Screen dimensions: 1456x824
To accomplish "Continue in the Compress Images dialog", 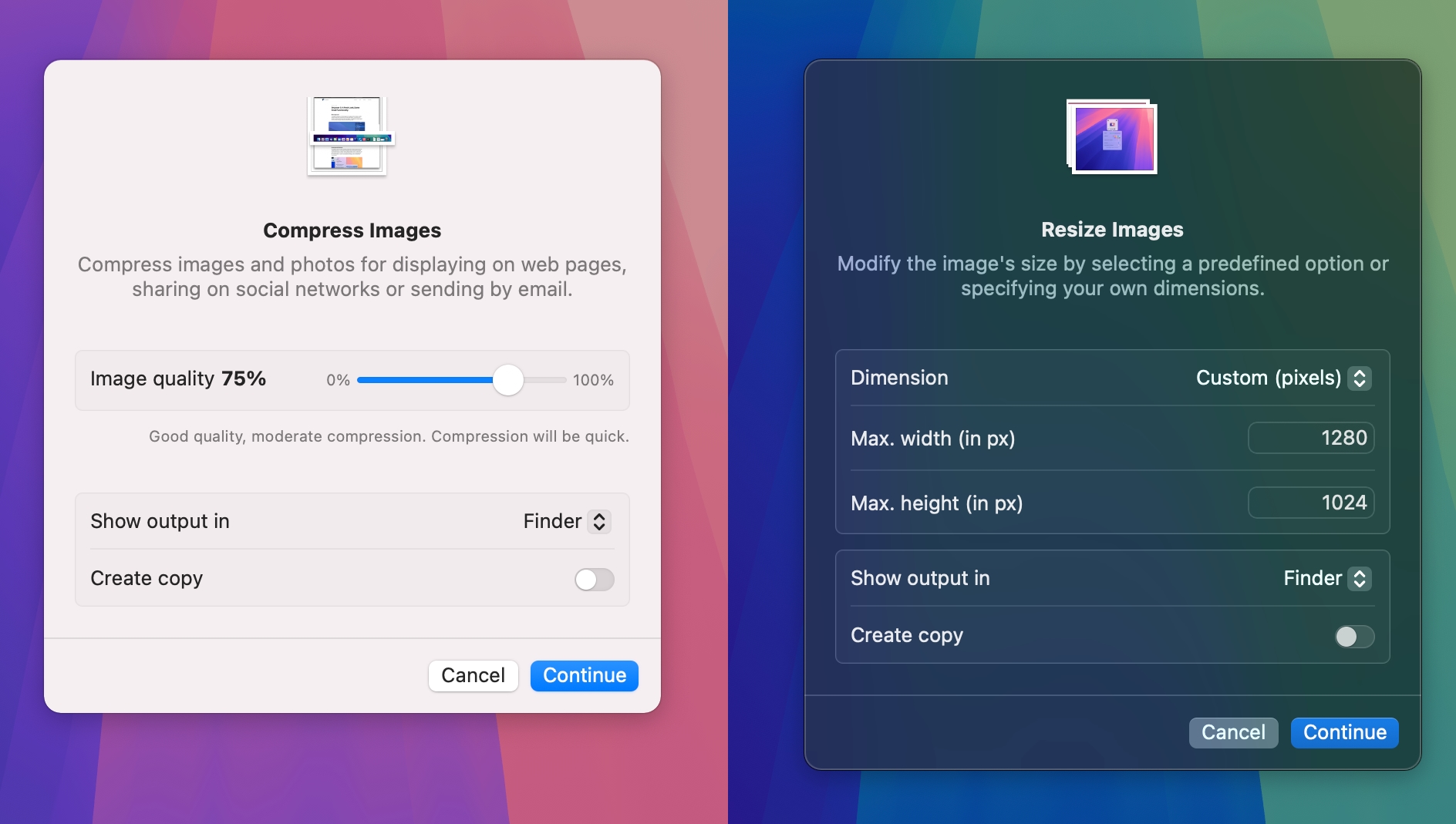I will 585,675.
